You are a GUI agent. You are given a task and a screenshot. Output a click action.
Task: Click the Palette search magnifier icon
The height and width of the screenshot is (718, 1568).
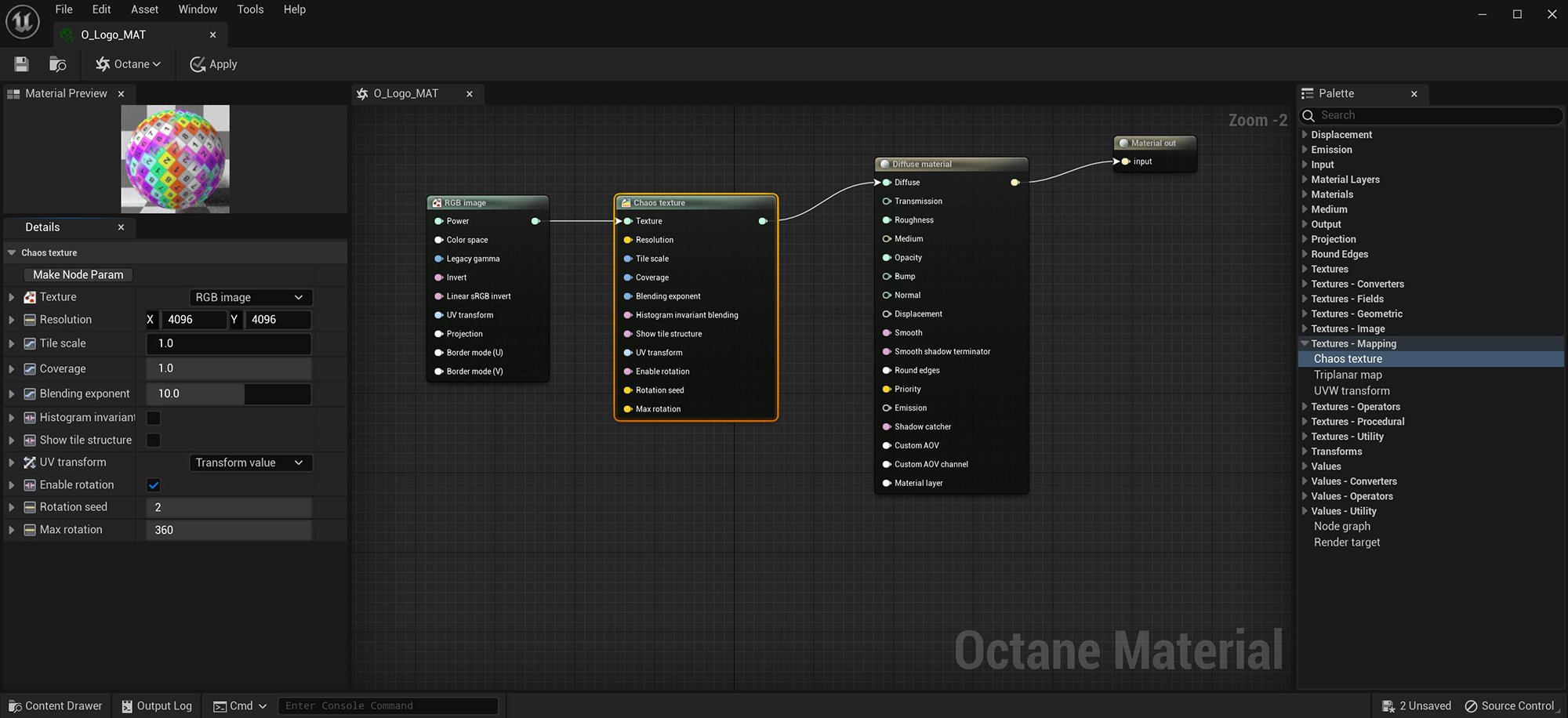coord(1308,115)
